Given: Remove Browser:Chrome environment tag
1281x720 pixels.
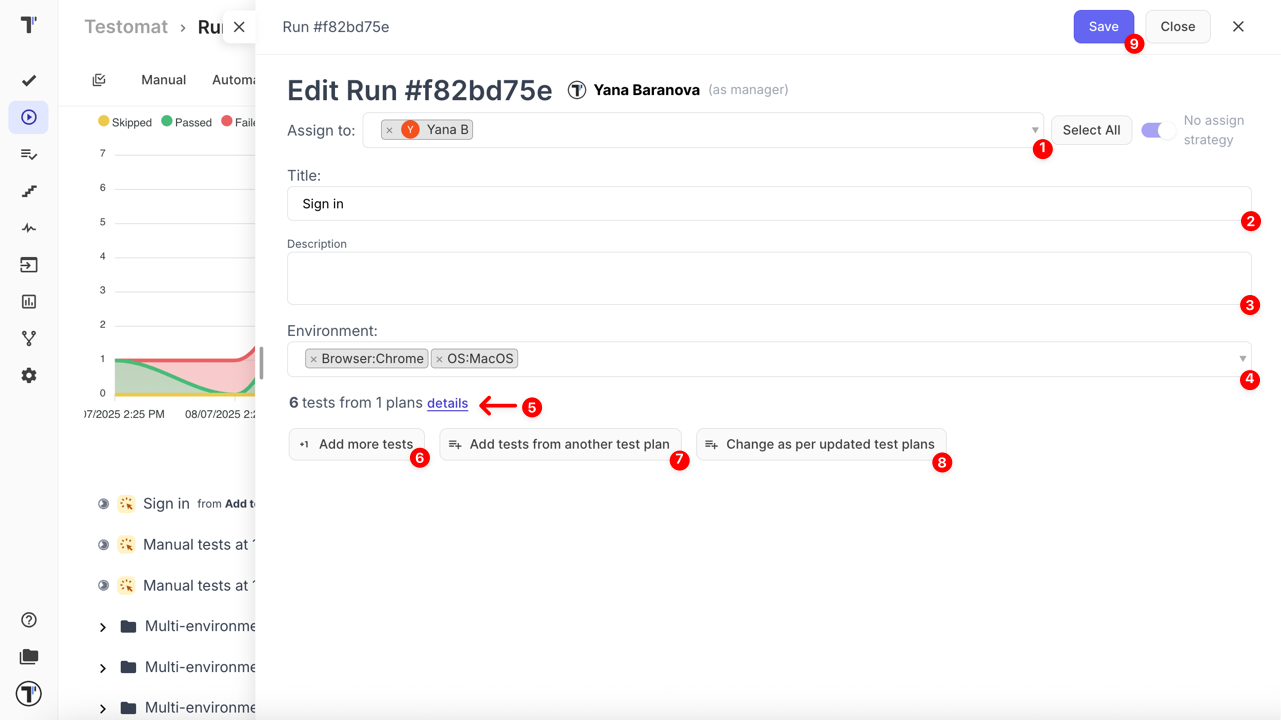Looking at the screenshot, I should click(x=313, y=359).
